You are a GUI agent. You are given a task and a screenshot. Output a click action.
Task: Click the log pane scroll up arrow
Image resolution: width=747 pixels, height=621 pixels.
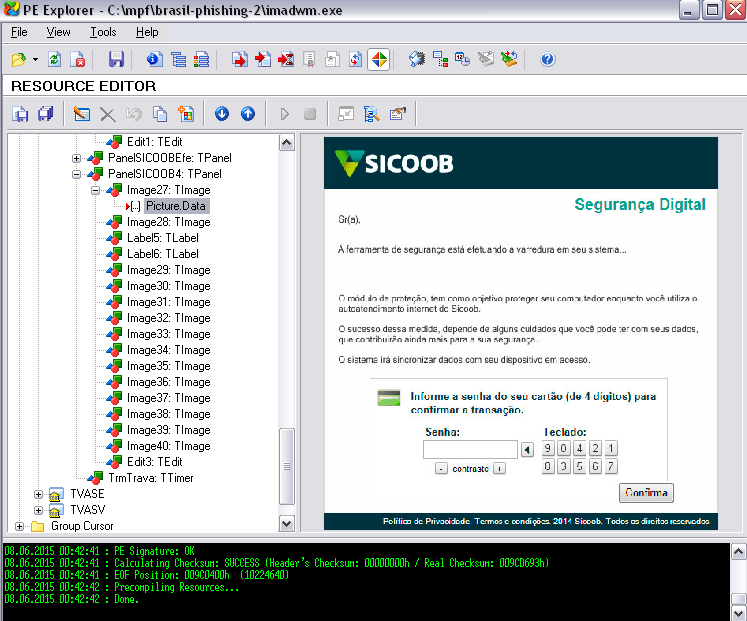tap(738, 551)
